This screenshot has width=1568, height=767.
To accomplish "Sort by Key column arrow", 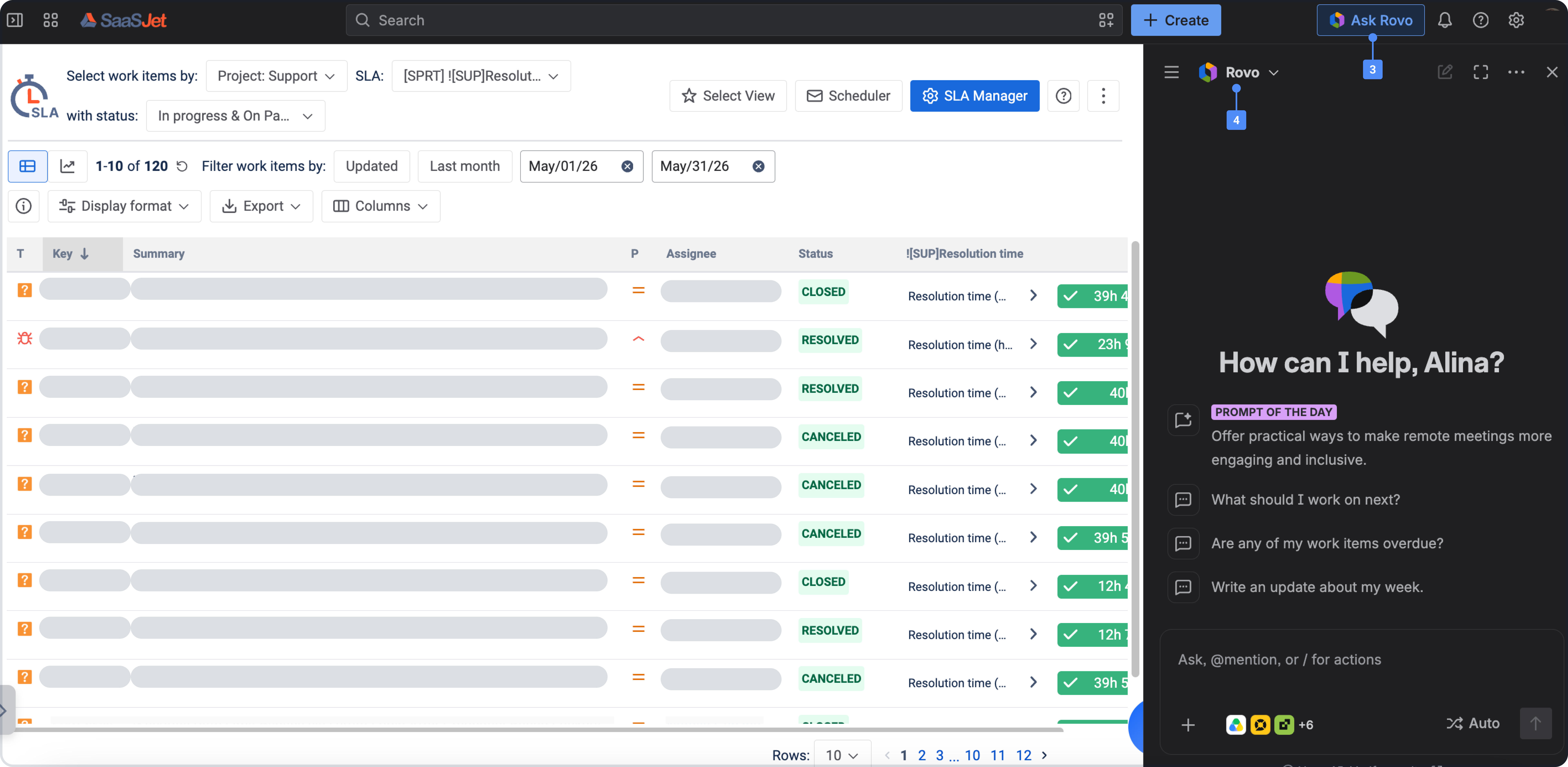I will pos(85,254).
